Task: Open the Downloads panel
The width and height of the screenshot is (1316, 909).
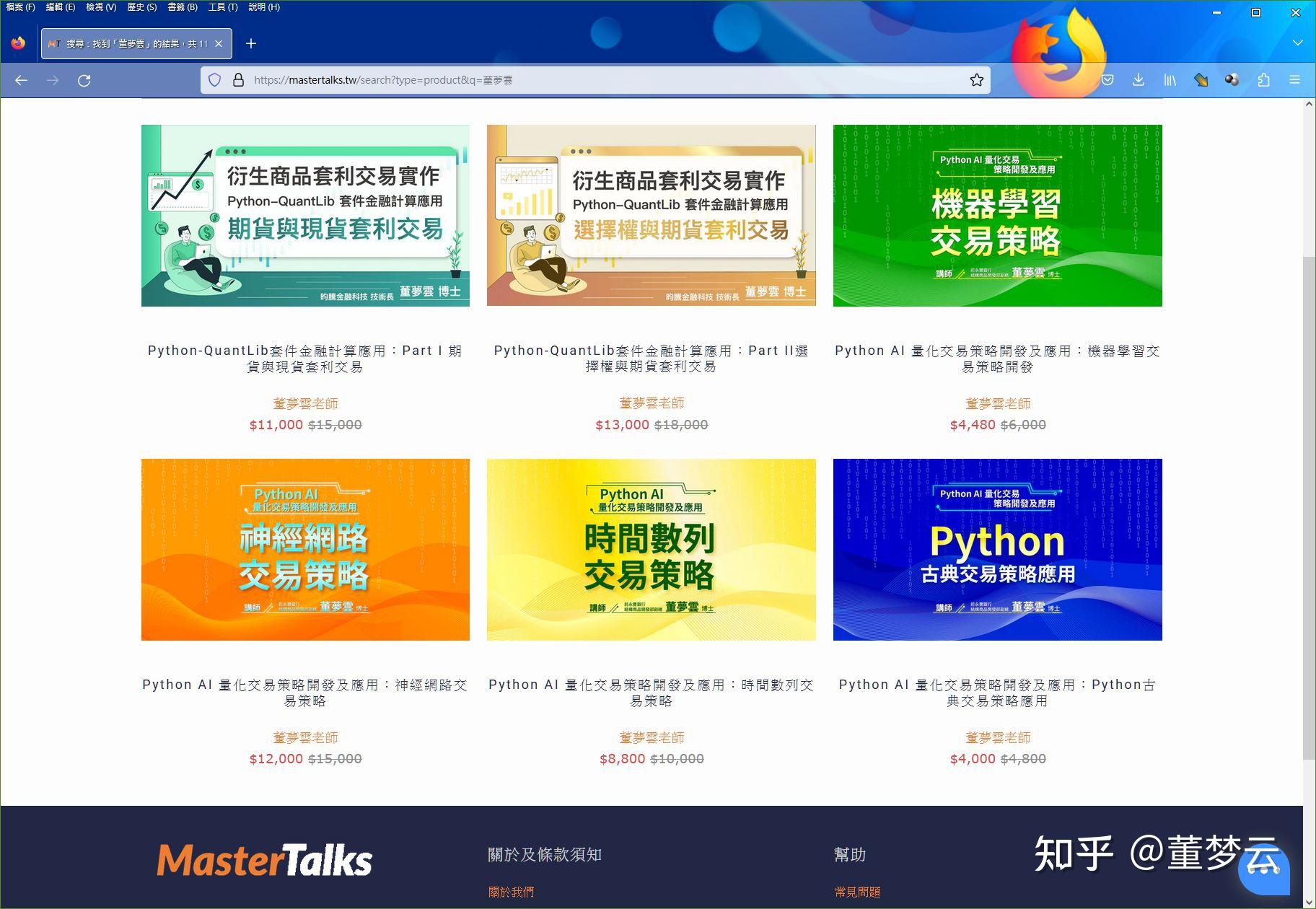Action: (1139, 80)
